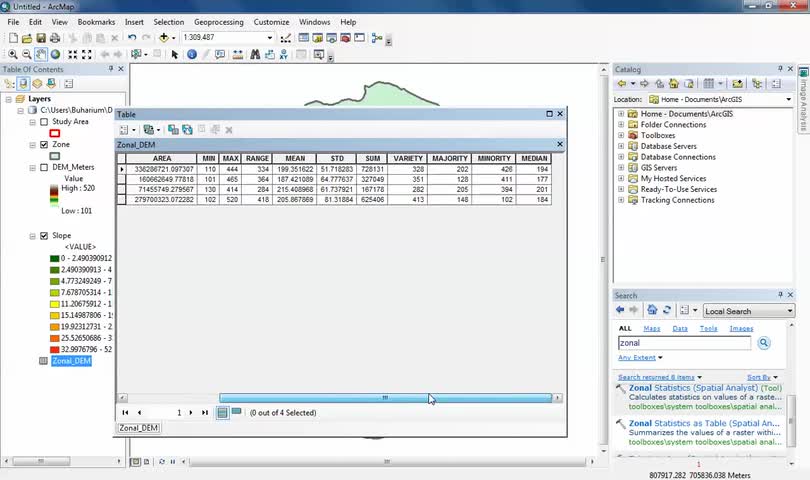
Task: Select the Zoom Out tool
Action: point(27,54)
